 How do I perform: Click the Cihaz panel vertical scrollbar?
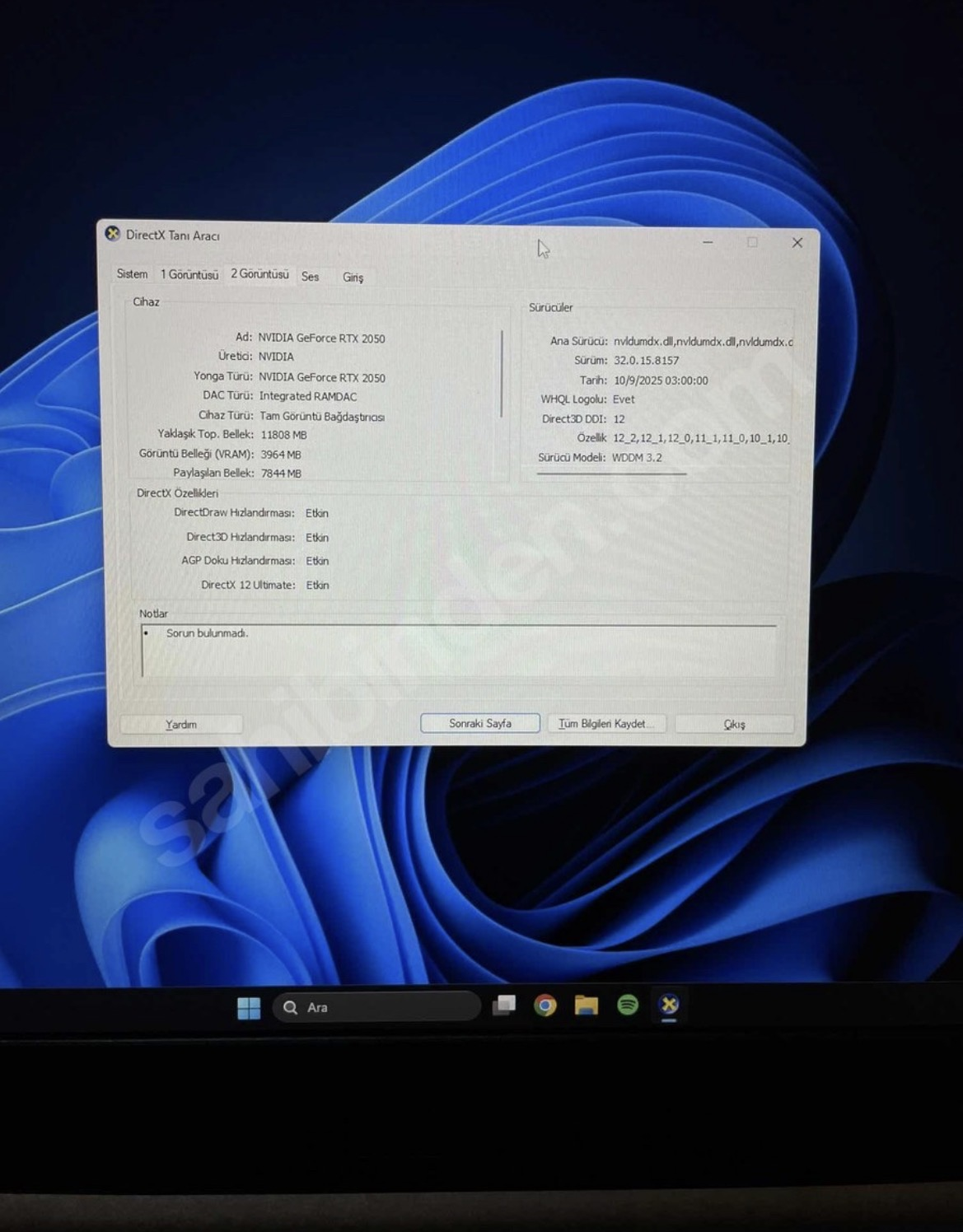click(x=502, y=374)
